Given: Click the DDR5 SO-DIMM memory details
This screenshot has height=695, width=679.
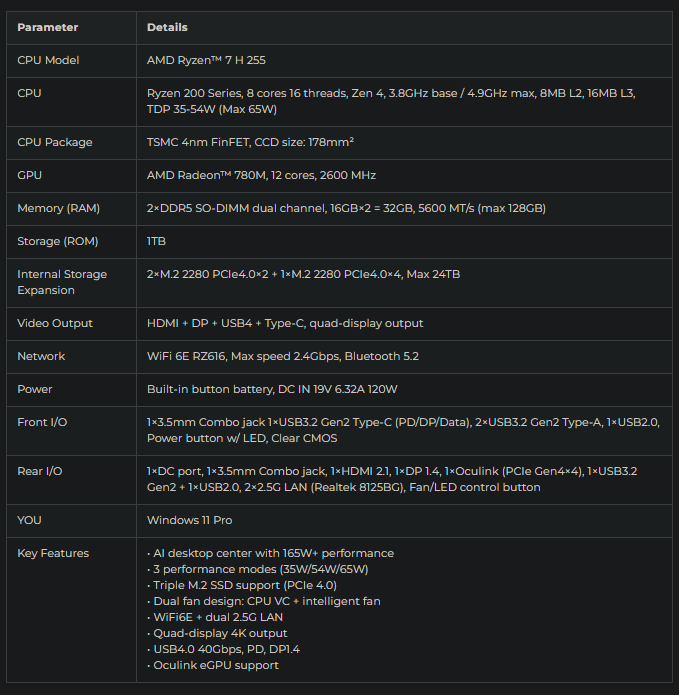Looking at the screenshot, I should click(346, 208).
